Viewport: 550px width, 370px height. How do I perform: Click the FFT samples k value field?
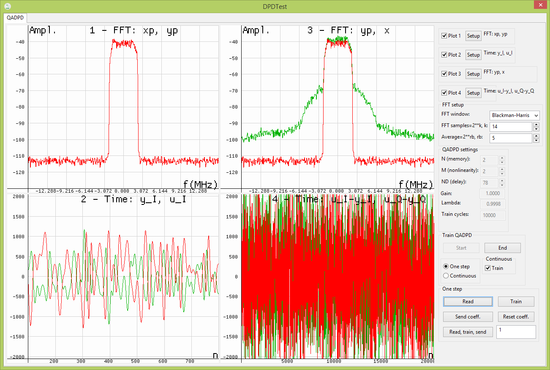pyautogui.click(x=511, y=127)
